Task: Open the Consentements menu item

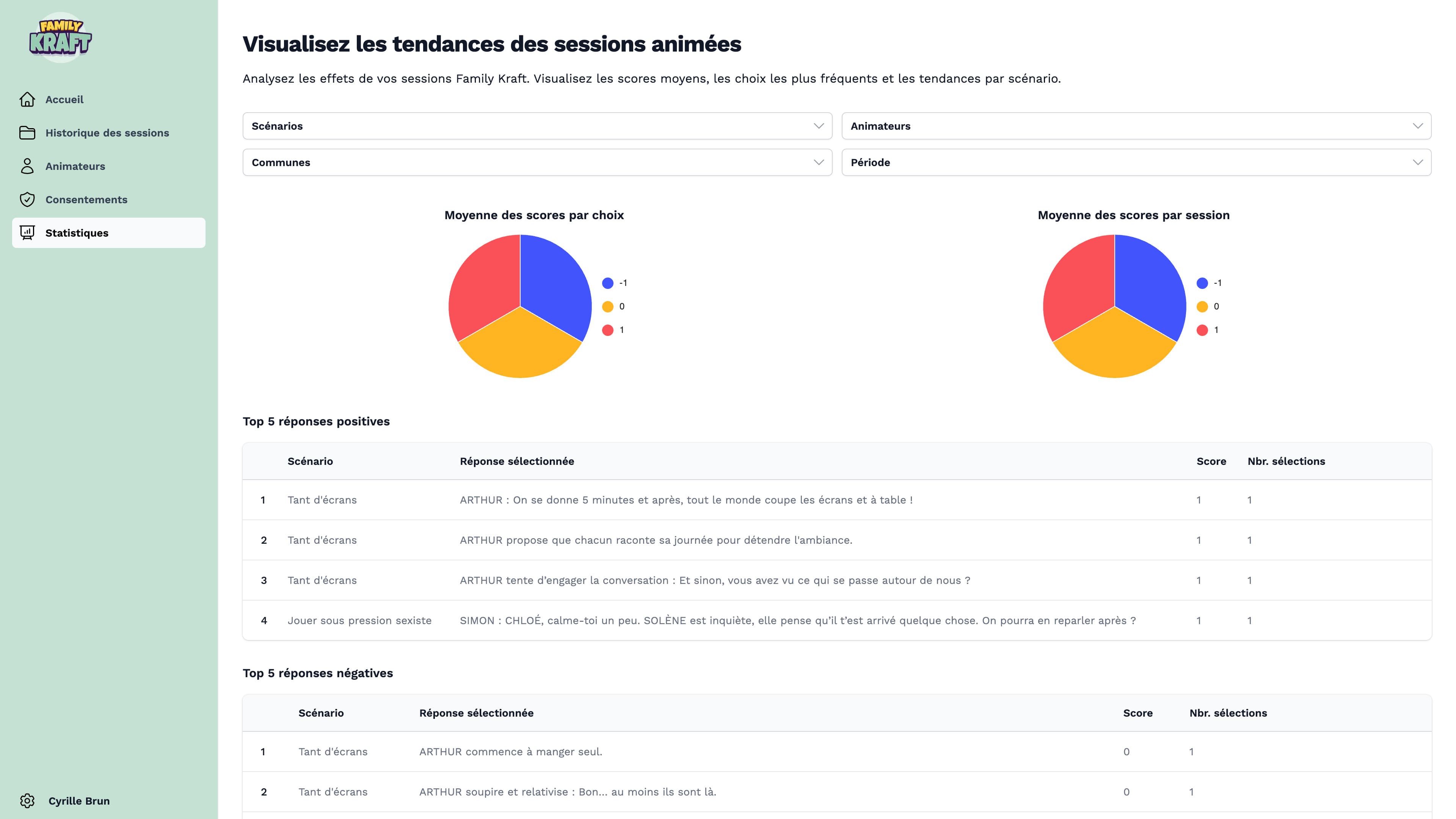Action: (x=86, y=199)
